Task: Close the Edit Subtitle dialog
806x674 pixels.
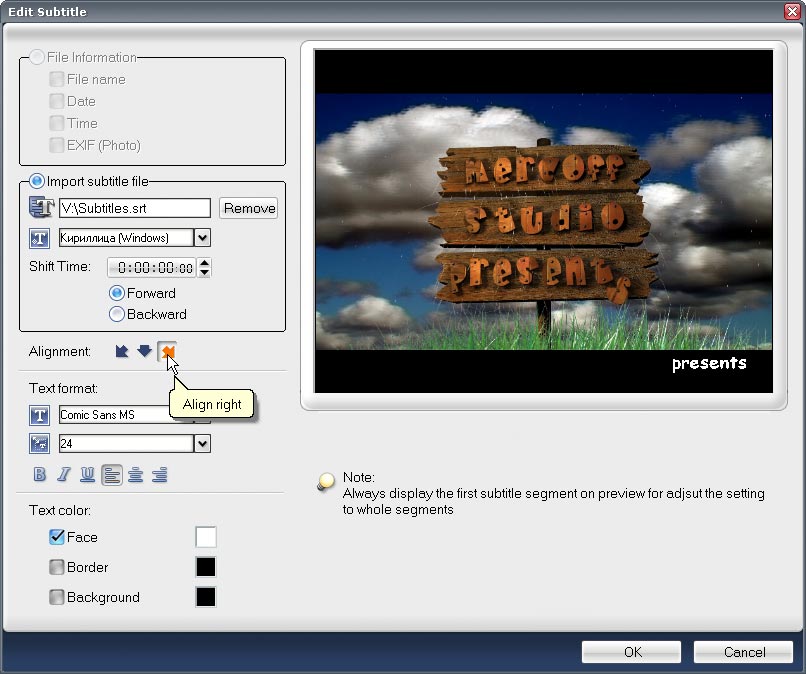Action: 792,11
